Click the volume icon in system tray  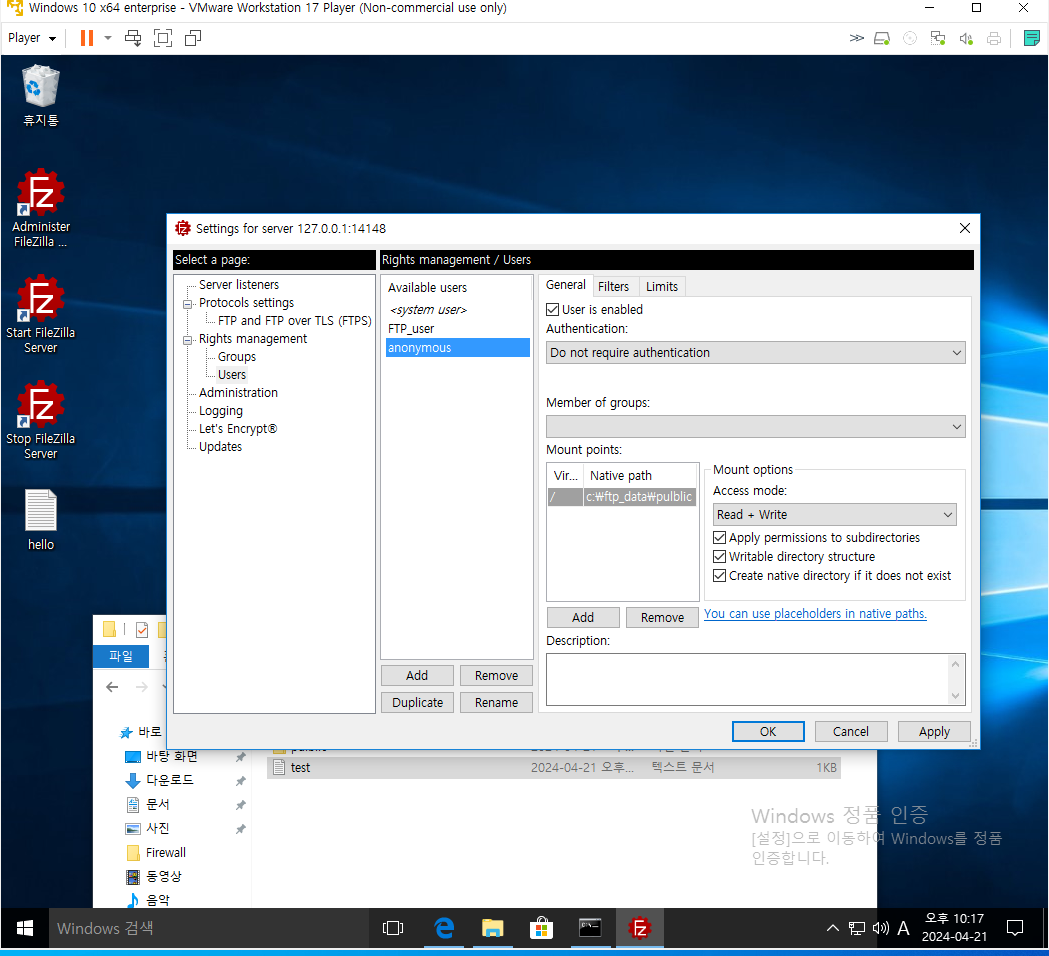pyautogui.click(x=880, y=928)
